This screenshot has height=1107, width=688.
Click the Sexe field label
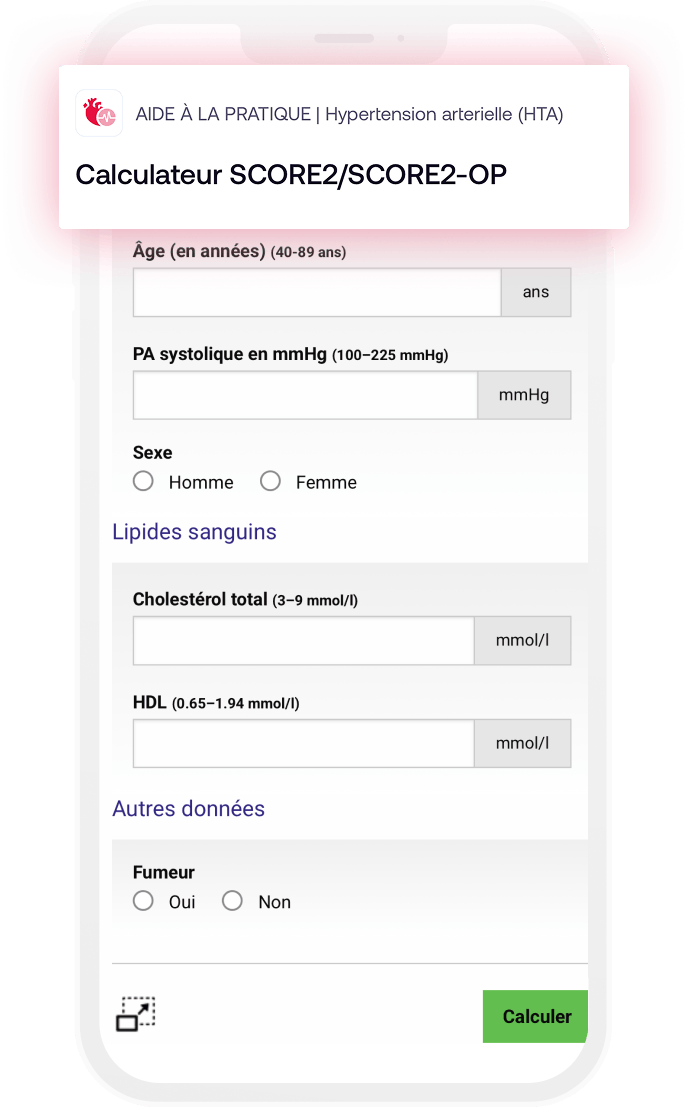click(x=152, y=453)
